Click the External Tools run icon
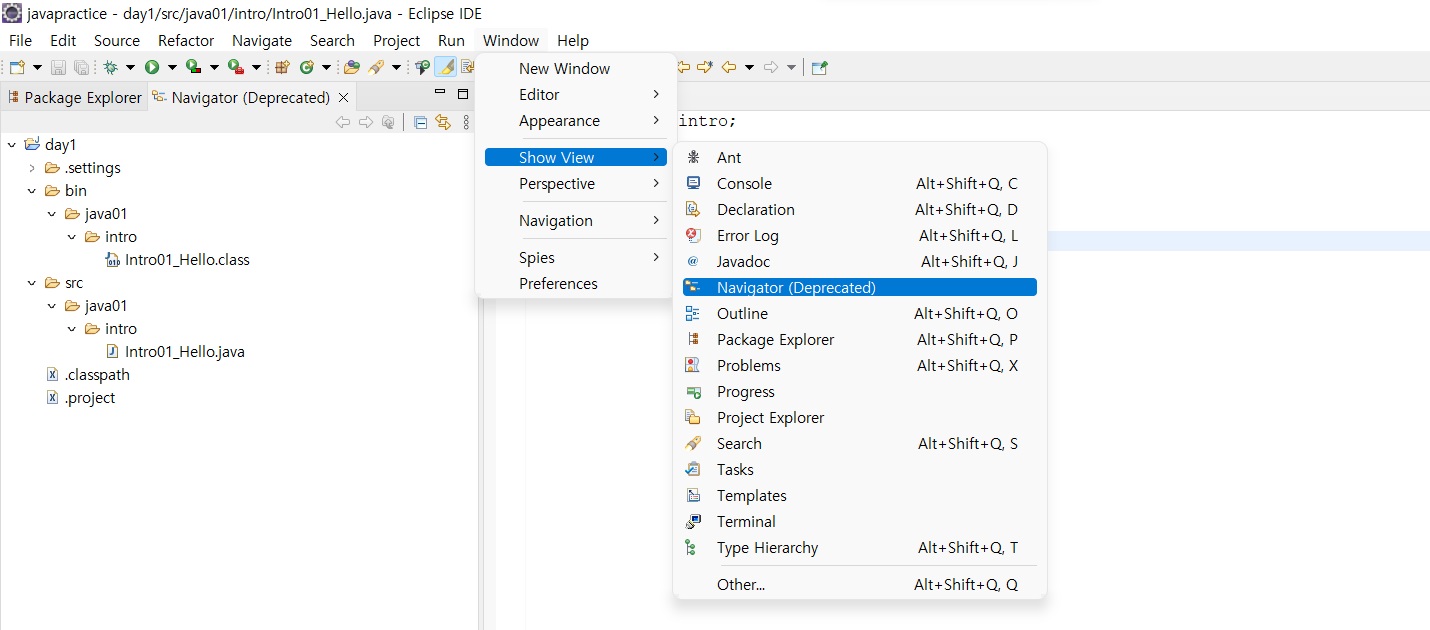The width and height of the screenshot is (1430, 630). 236,67
